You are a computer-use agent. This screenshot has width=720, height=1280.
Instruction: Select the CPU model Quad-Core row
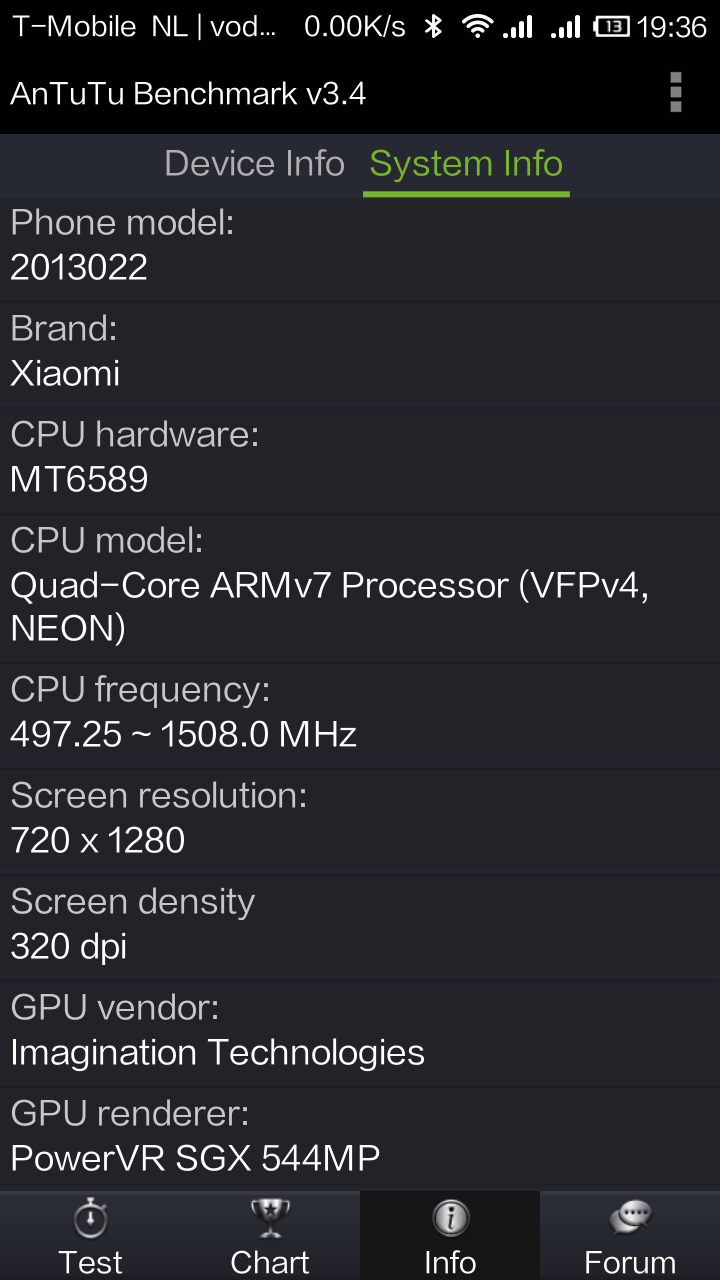360,587
